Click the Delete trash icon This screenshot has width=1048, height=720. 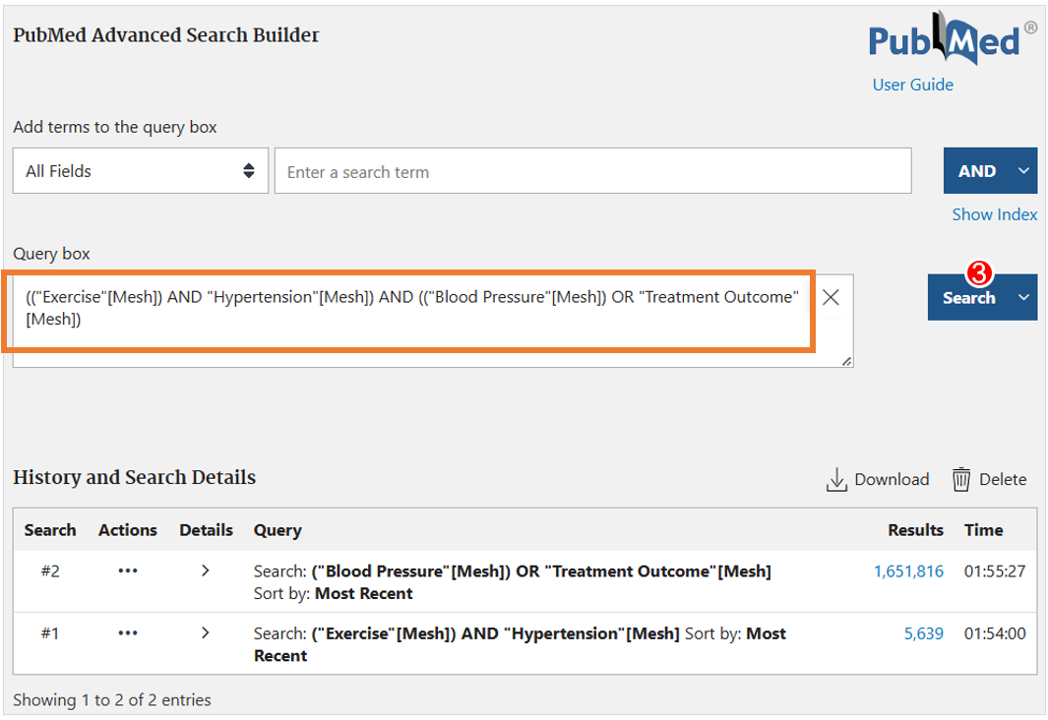point(961,479)
